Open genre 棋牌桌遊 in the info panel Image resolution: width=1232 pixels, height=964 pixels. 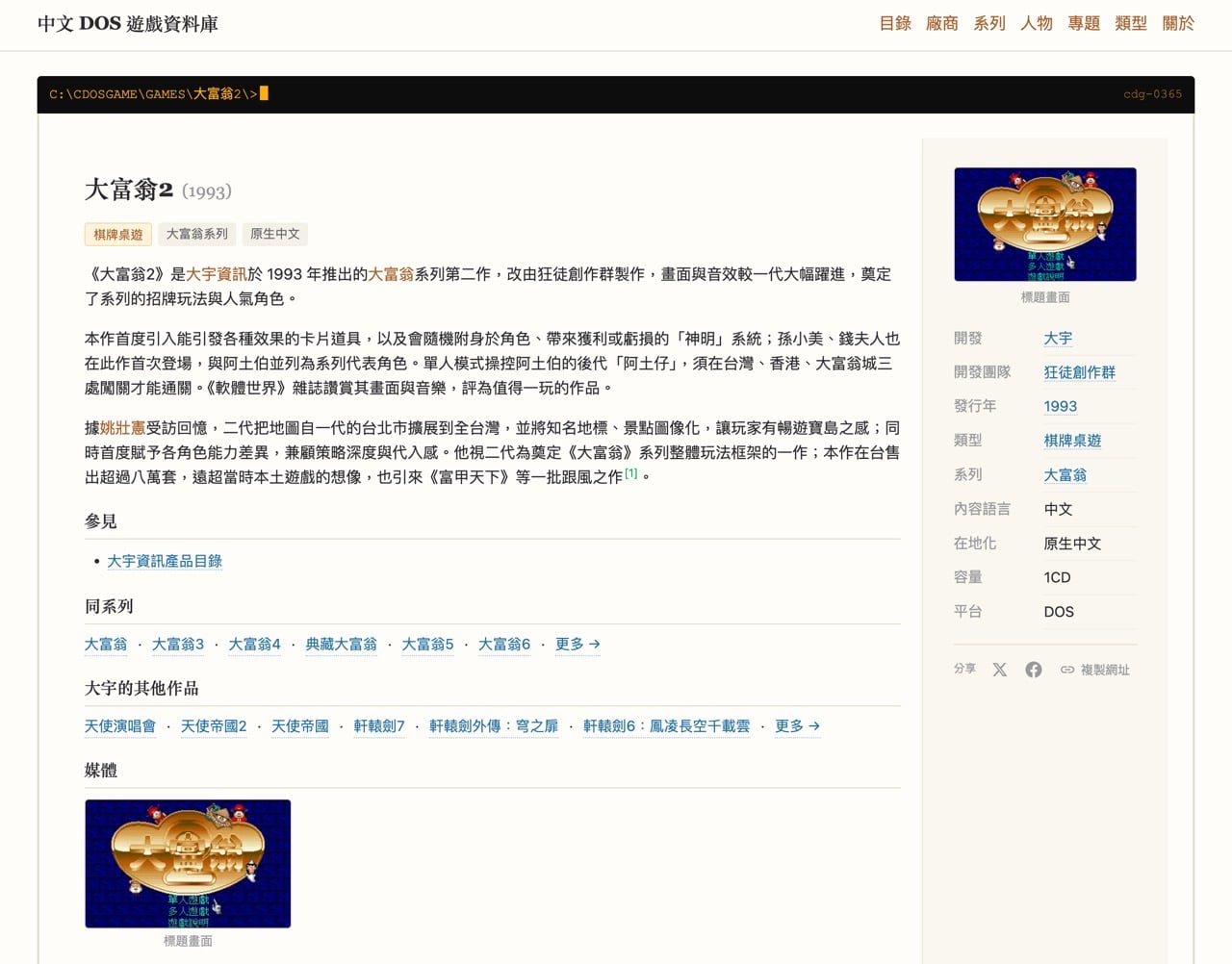coord(1072,441)
